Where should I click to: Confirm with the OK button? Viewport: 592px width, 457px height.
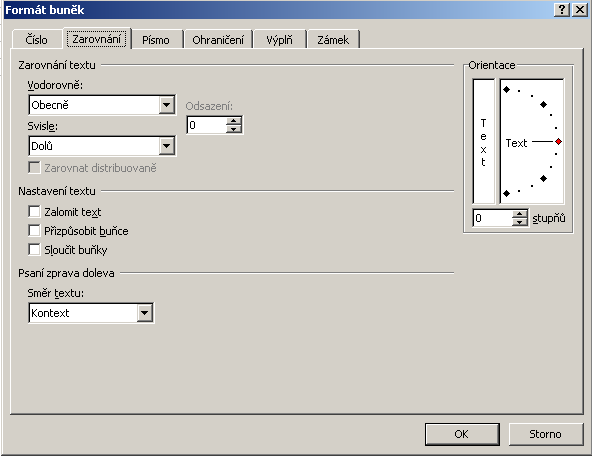(462, 434)
